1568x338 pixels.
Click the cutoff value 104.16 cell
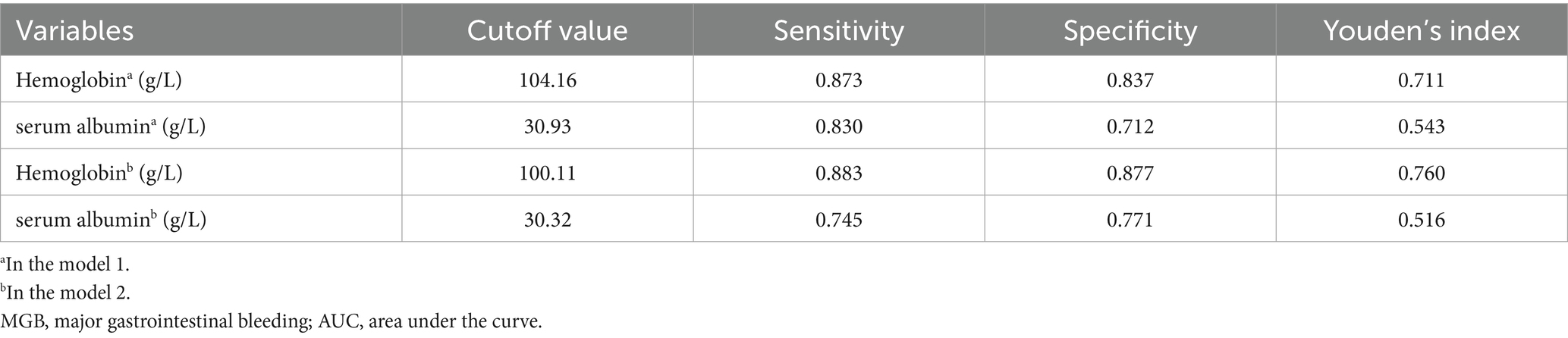pos(547,80)
